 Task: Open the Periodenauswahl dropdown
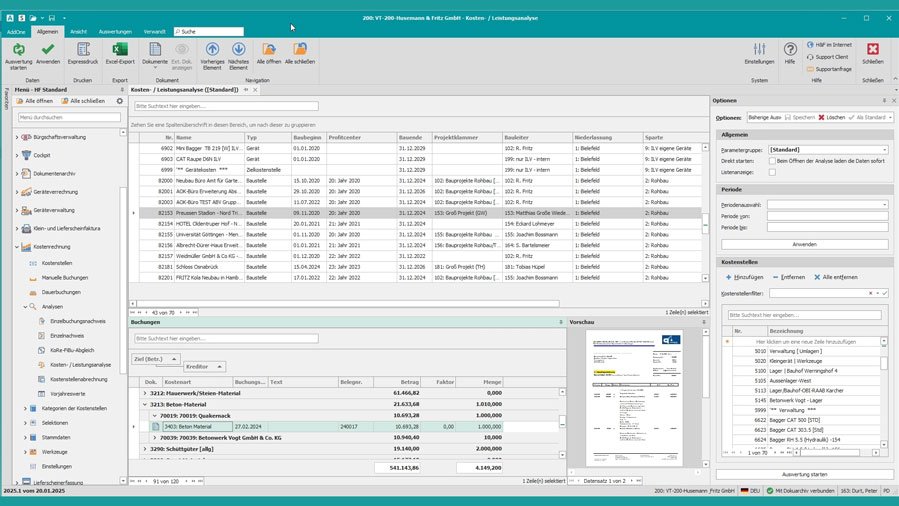884,204
